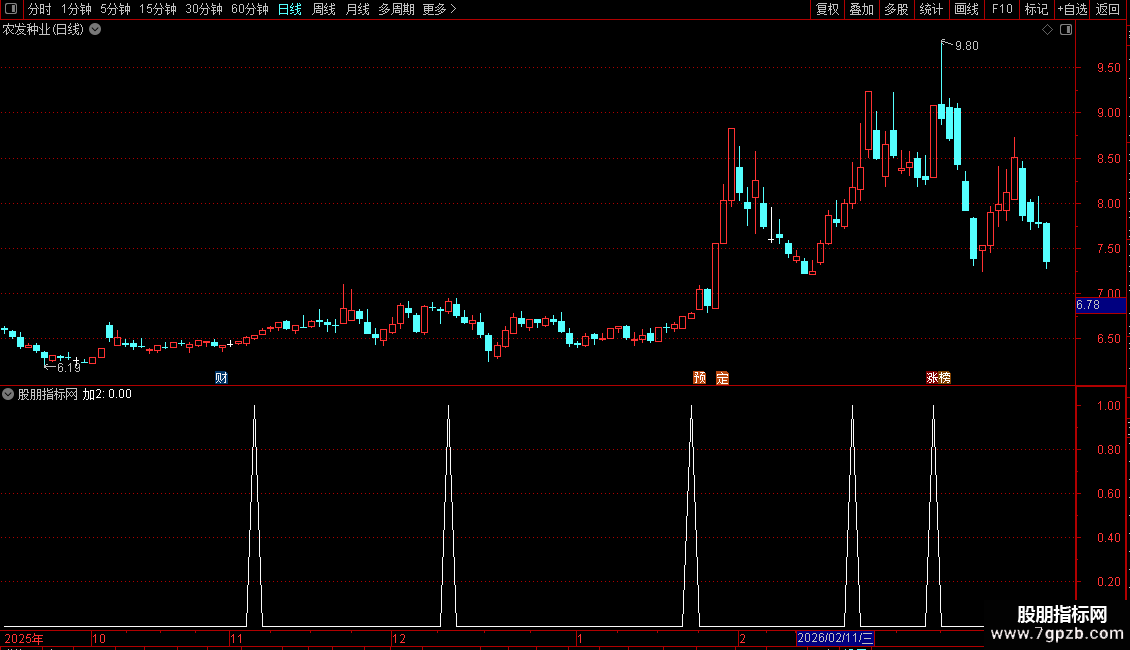Viewport: 1130px width, 650px height.
Task: Click the 1.00 indicator axis label
Action: pyautogui.click(x=1108, y=406)
